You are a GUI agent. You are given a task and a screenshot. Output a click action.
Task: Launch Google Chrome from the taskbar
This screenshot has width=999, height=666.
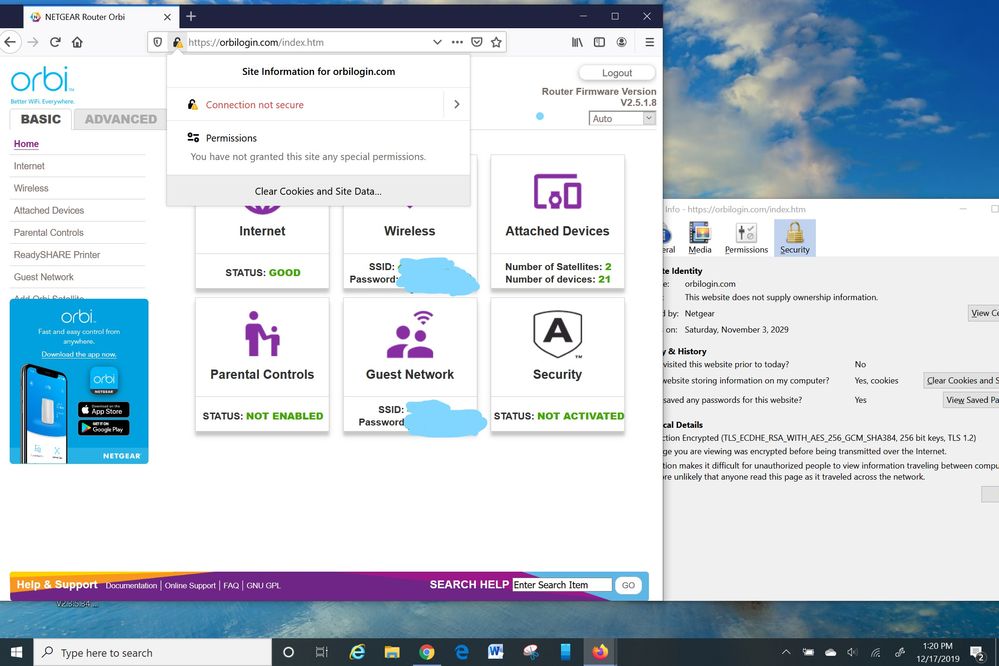point(427,652)
